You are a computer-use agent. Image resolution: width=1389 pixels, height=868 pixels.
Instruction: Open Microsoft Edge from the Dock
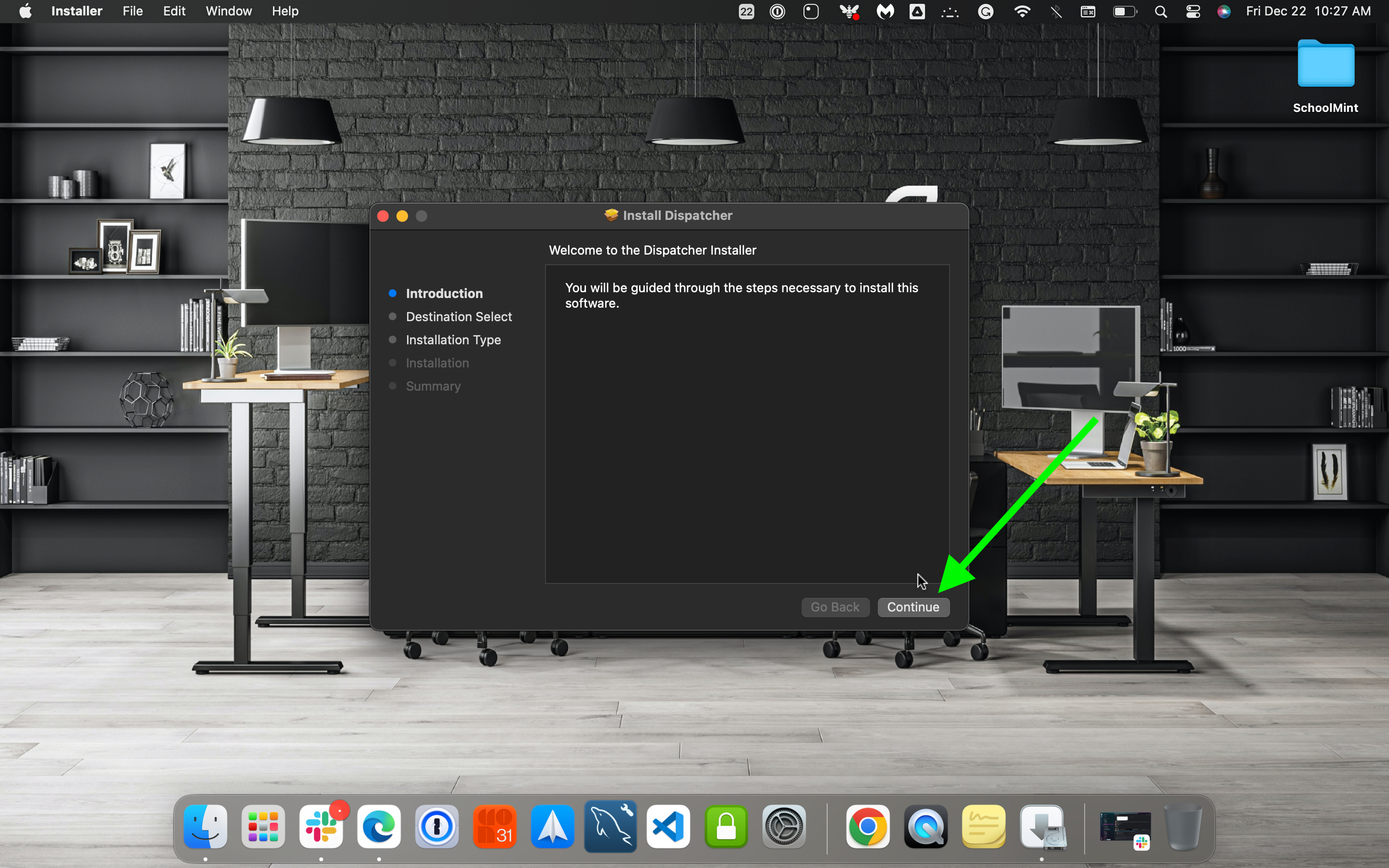pos(378,827)
